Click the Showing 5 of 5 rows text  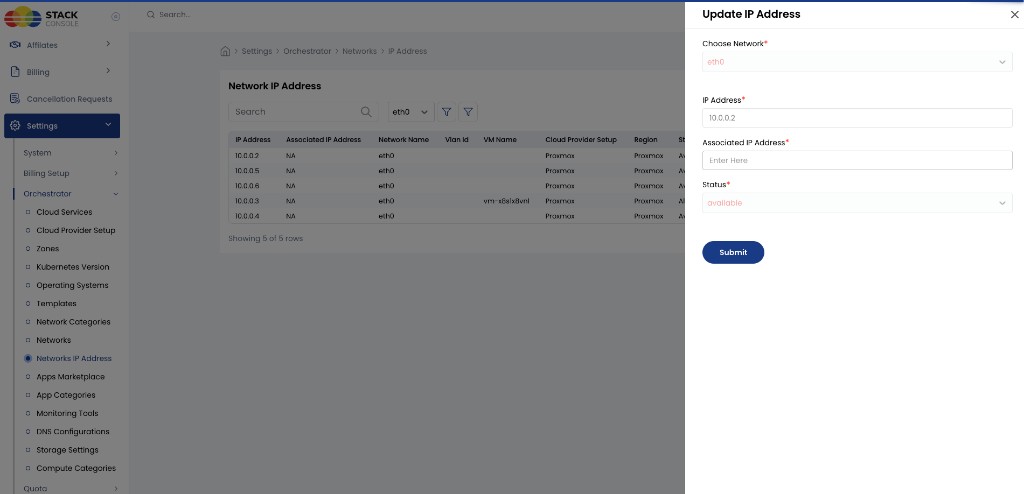click(265, 239)
